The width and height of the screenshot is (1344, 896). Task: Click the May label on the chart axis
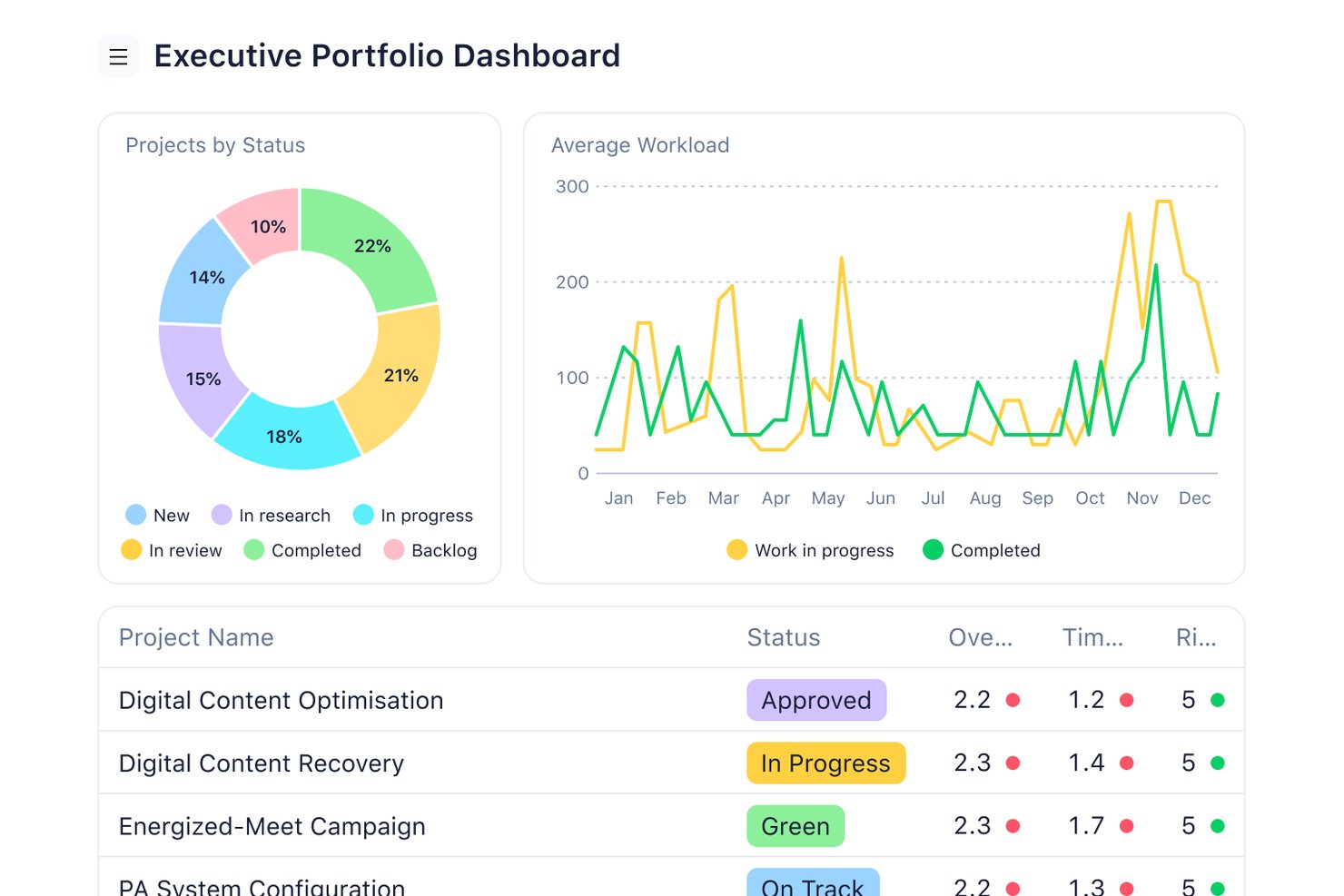(x=828, y=498)
